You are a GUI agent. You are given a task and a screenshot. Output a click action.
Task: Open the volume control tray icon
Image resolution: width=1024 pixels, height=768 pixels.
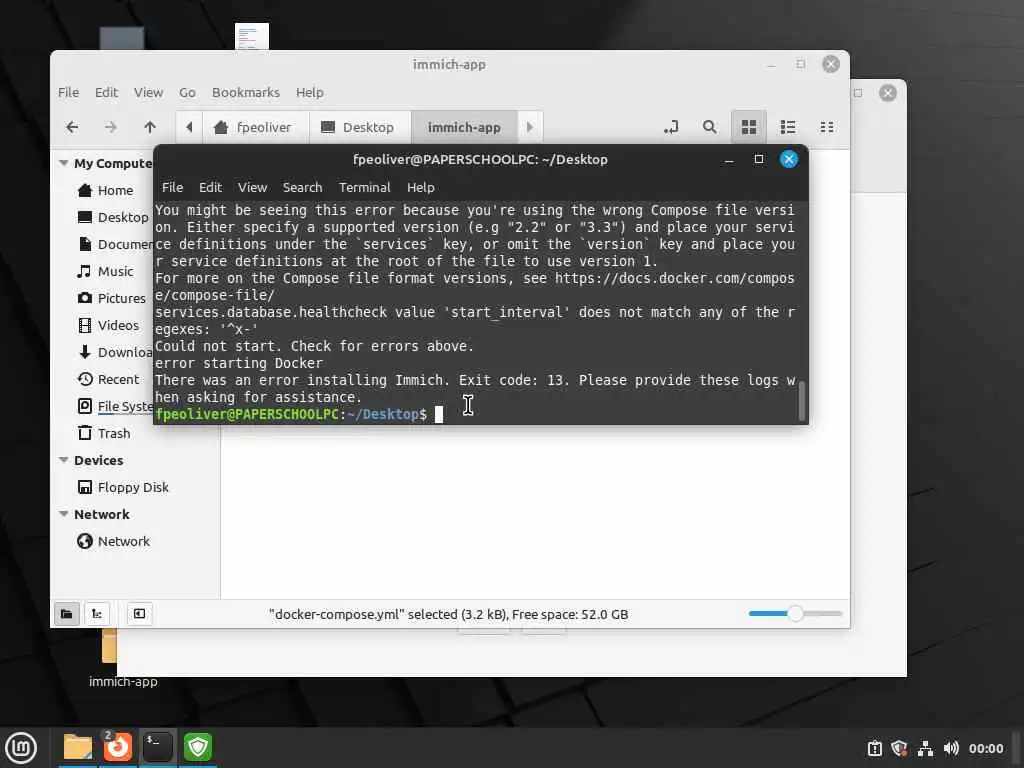point(951,748)
